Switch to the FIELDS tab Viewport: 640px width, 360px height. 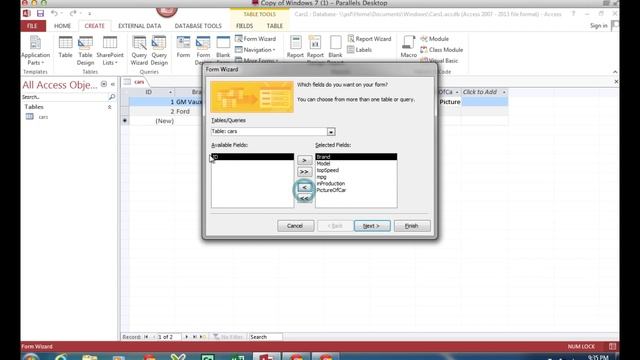pos(244,26)
